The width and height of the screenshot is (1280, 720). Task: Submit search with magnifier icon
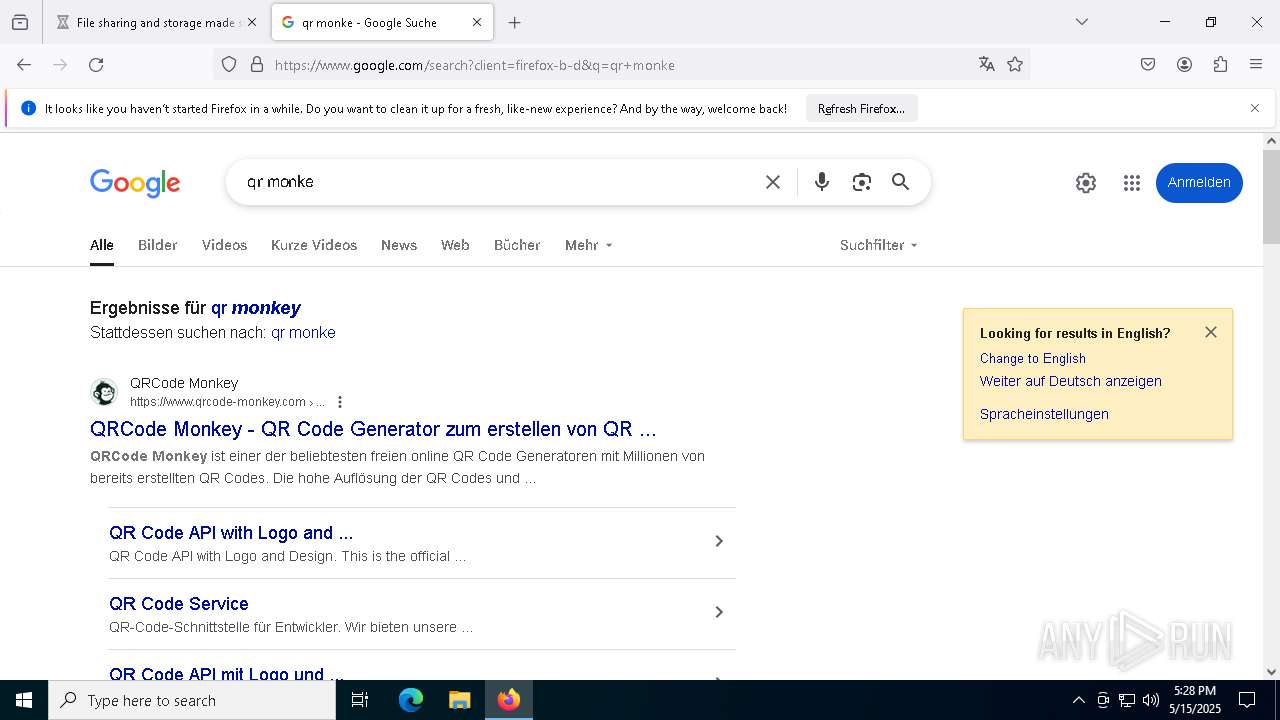(901, 182)
